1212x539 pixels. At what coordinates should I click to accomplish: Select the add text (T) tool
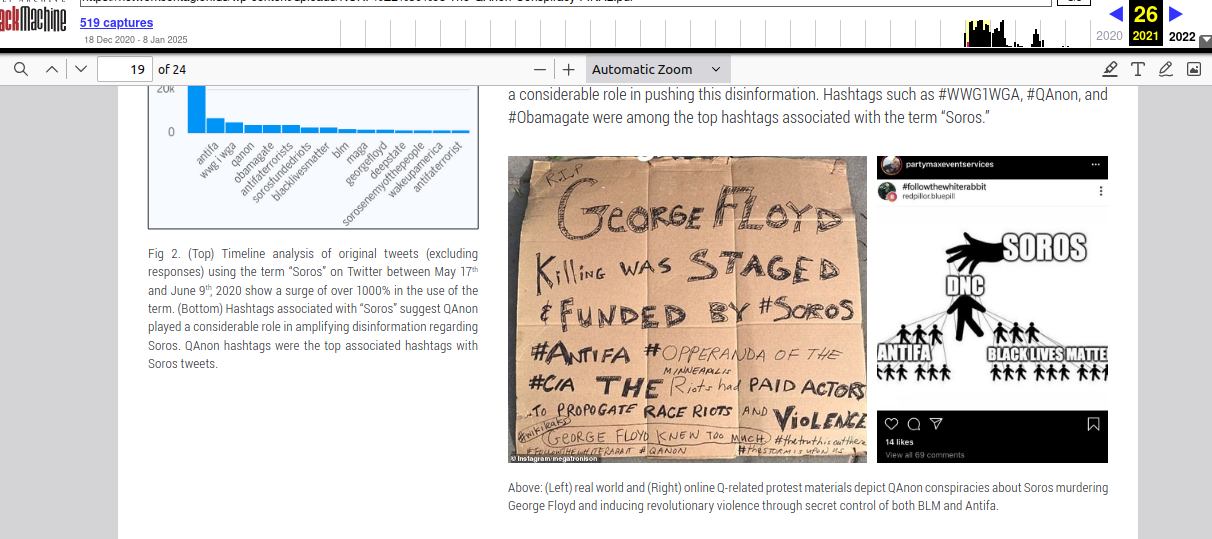[x=1138, y=69]
